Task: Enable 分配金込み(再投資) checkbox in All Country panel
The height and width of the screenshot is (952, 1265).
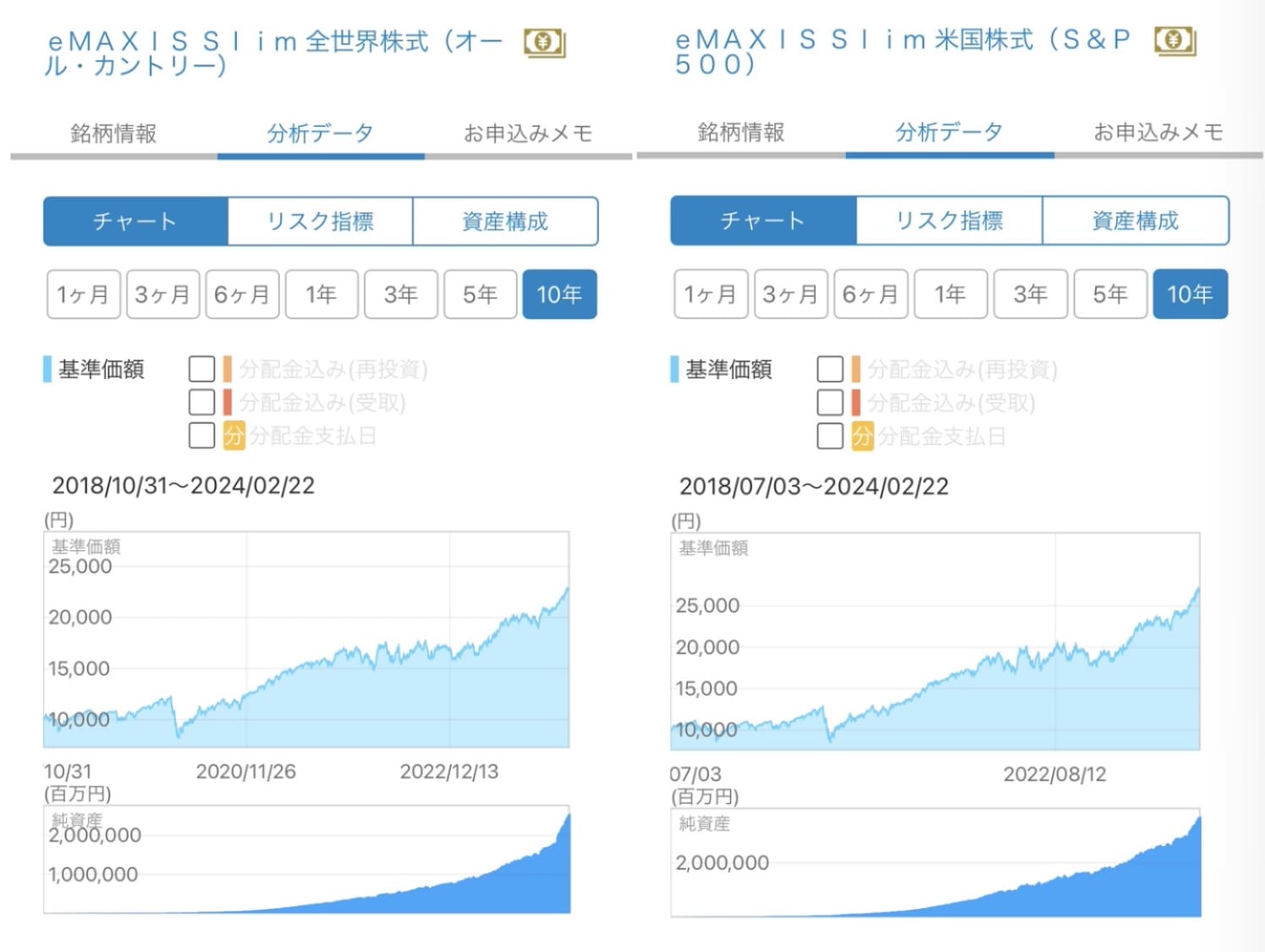Action: coord(201,369)
